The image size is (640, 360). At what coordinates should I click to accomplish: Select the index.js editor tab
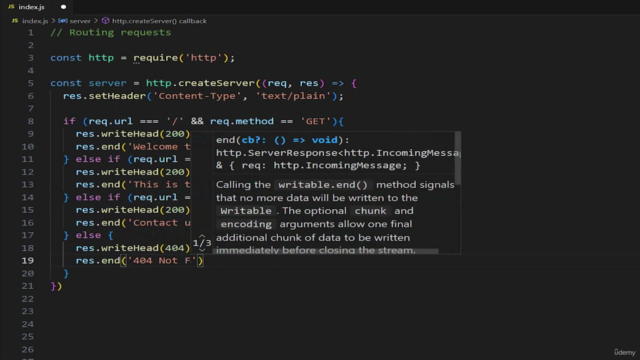37,7
